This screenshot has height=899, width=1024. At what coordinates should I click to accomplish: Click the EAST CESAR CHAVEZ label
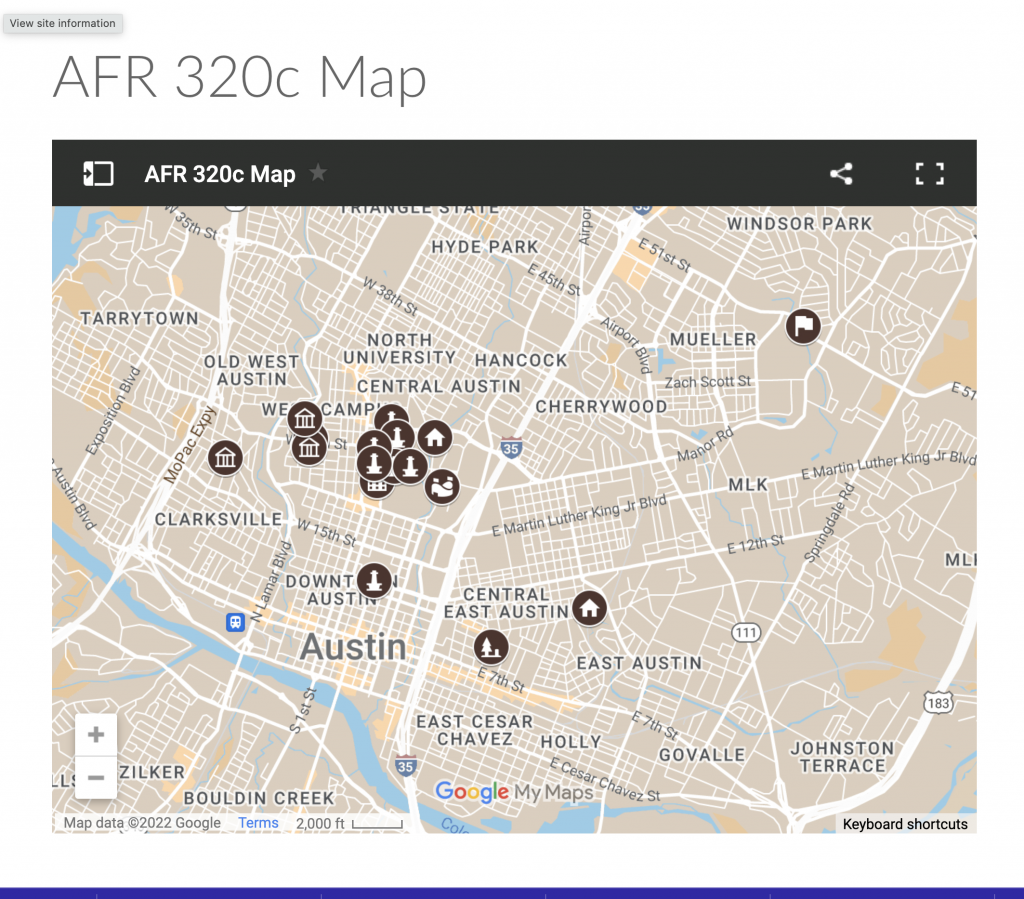click(475, 731)
